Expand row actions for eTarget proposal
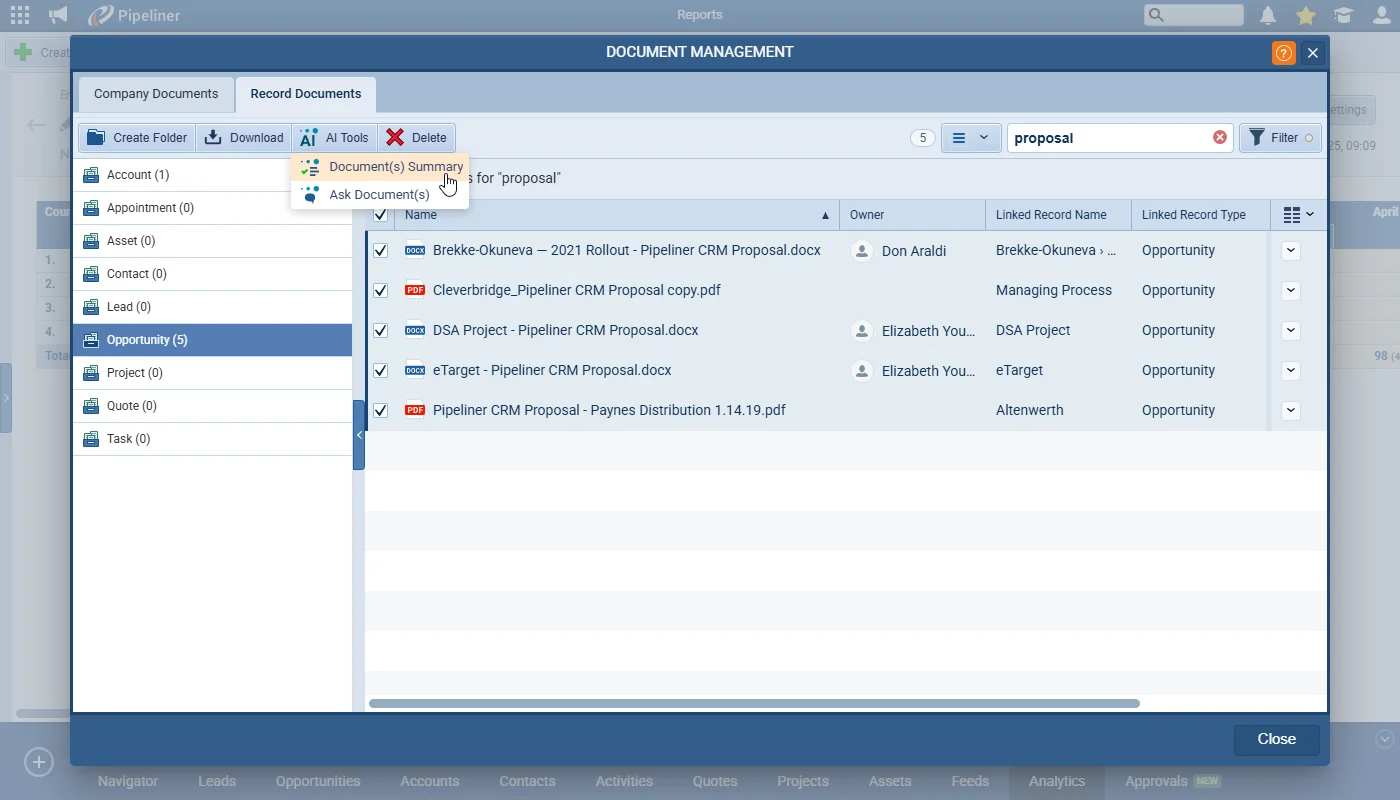Image resolution: width=1400 pixels, height=800 pixels. 1291,370
